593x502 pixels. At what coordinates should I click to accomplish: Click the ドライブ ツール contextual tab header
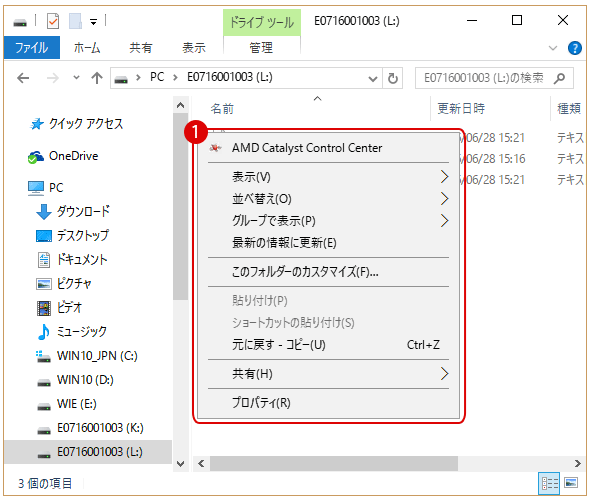[262, 22]
